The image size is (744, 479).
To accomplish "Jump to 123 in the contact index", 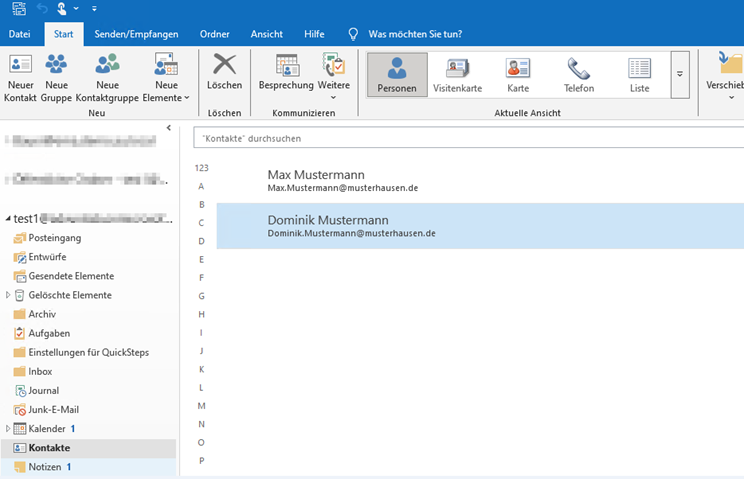I will (201, 168).
